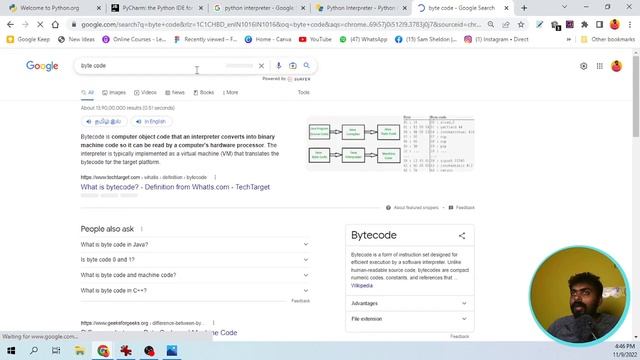
Task: Stop loading the page
Action: coord(40,24)
